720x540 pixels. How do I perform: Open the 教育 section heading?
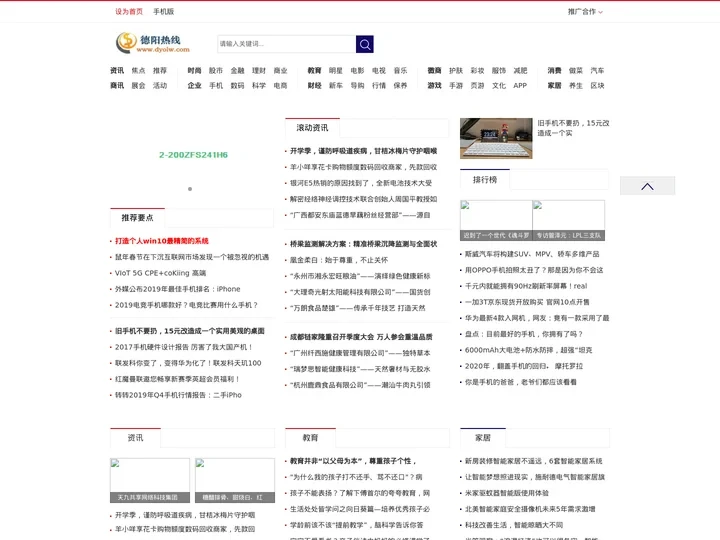pos(310,438)
